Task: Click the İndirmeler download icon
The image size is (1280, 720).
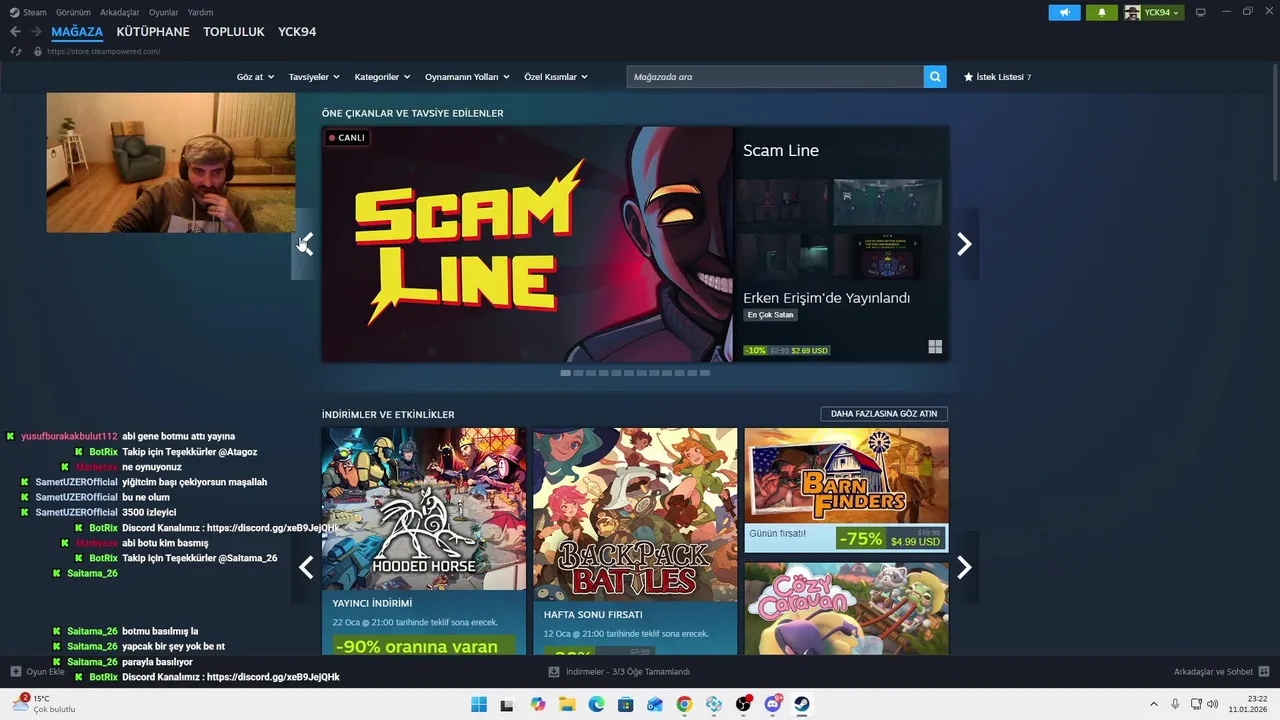Action: point(554,672)
